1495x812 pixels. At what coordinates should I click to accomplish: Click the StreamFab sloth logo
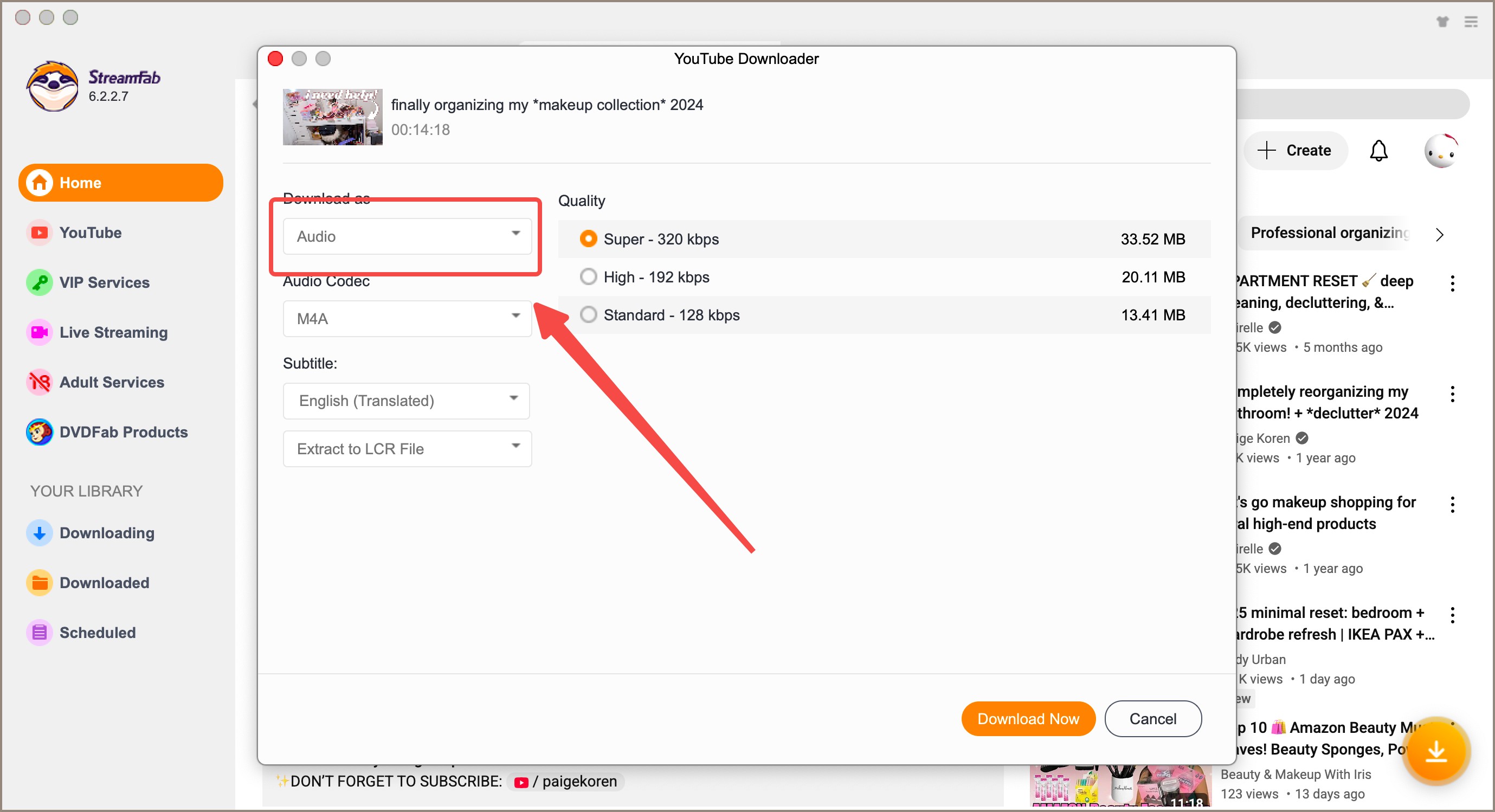[52, 86]
